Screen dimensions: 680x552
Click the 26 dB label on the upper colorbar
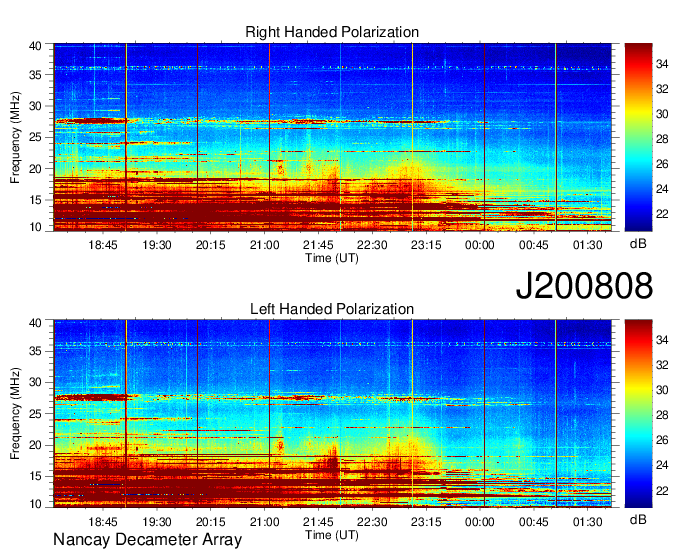pyautogui.click(x=662, y=164)
